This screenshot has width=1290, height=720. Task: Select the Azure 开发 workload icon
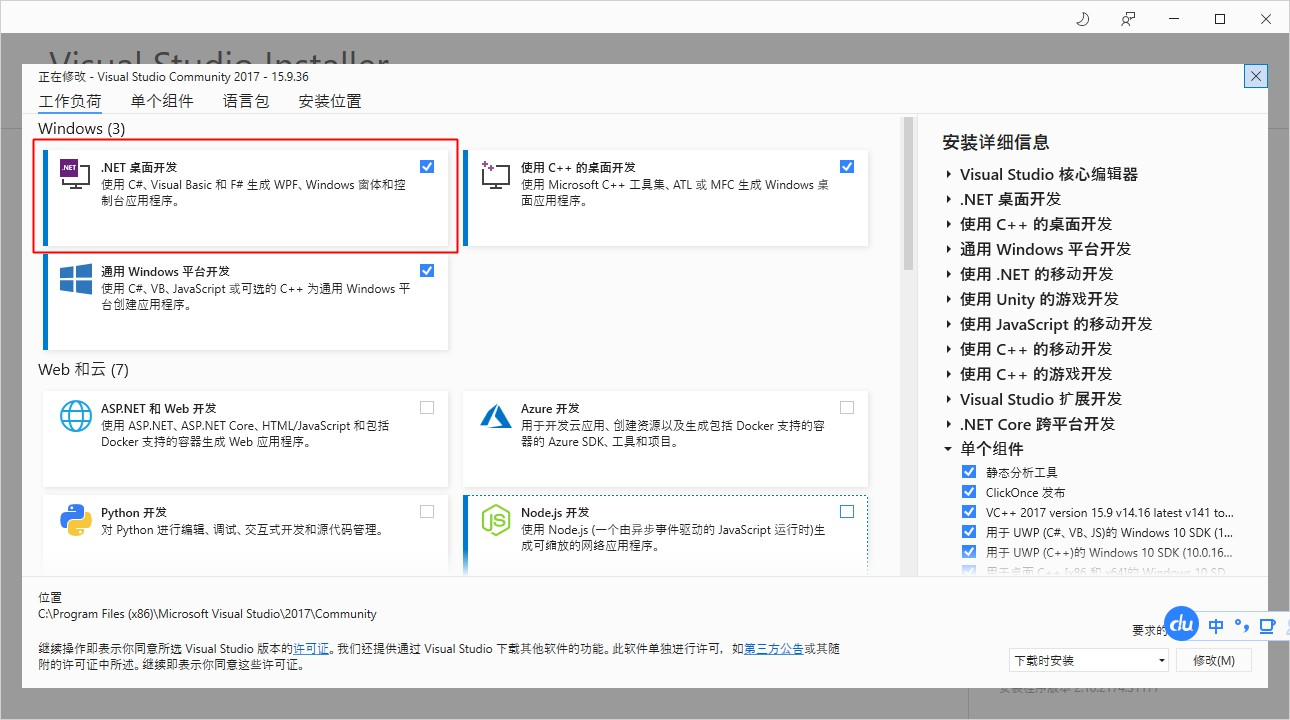pos(495,415)
